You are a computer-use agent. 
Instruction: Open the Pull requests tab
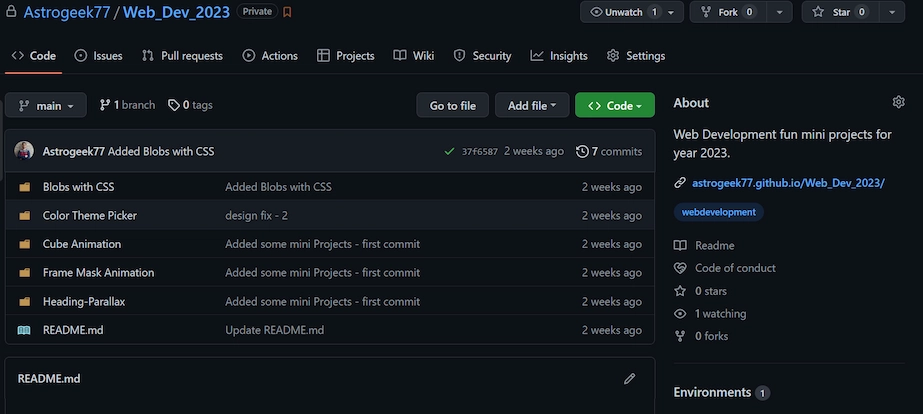tap(182, 56)
